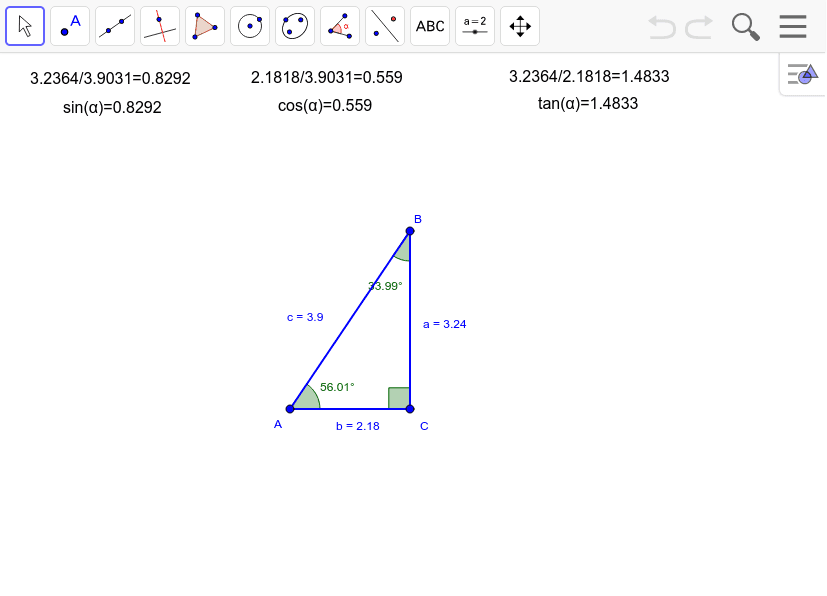
Task: Open the search magnifier
Action: point(744,26)
